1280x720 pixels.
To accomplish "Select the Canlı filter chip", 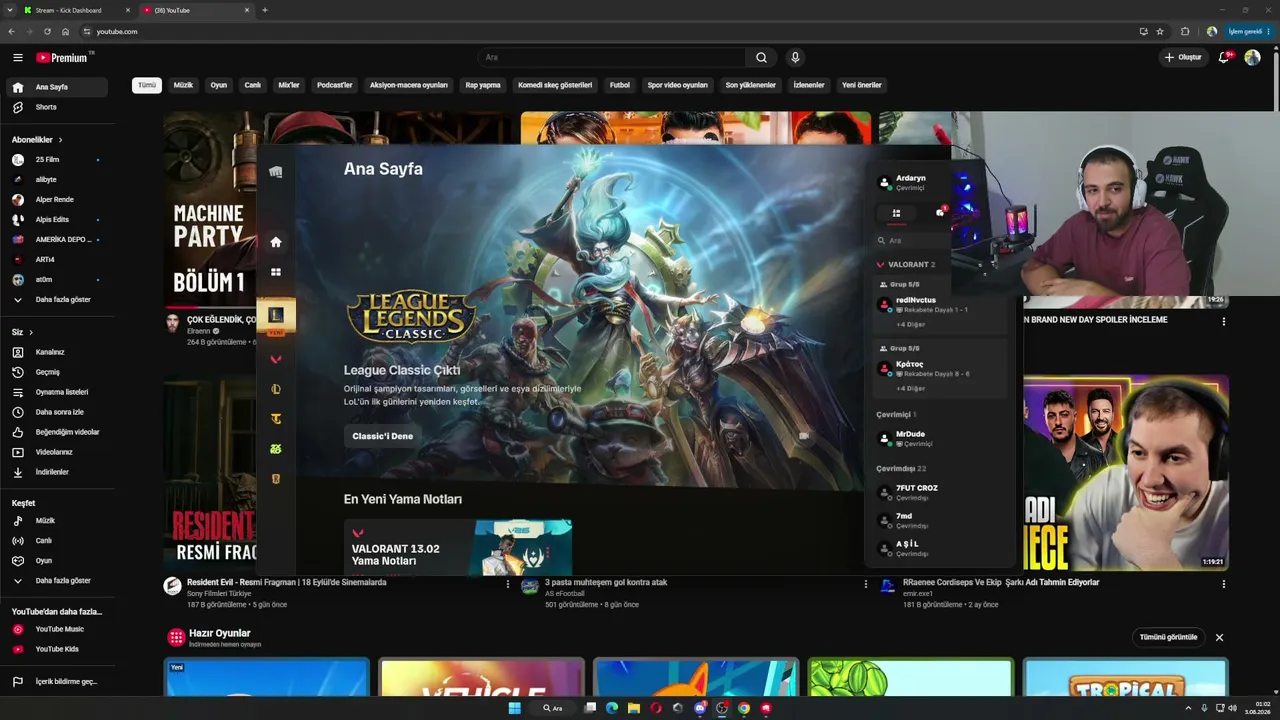I will 253,85.
